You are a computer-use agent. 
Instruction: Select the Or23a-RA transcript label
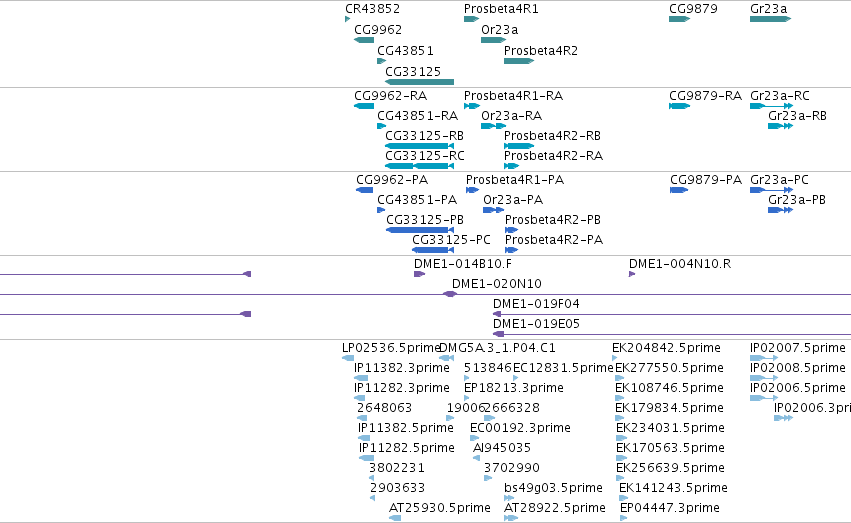click(x=511, y=116)
